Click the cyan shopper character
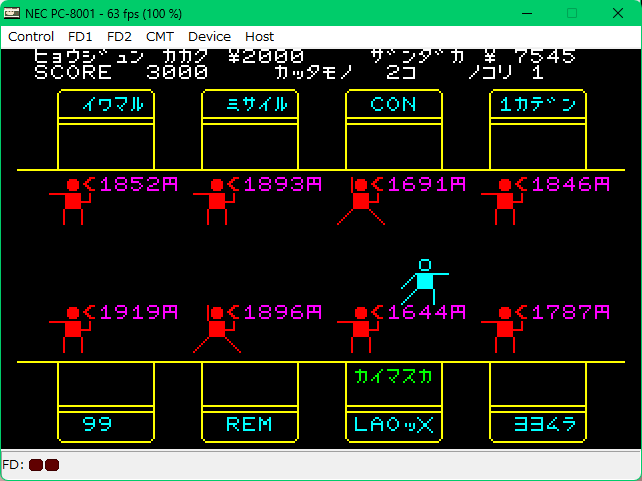 pyautogui.click(x=424, y=282)
